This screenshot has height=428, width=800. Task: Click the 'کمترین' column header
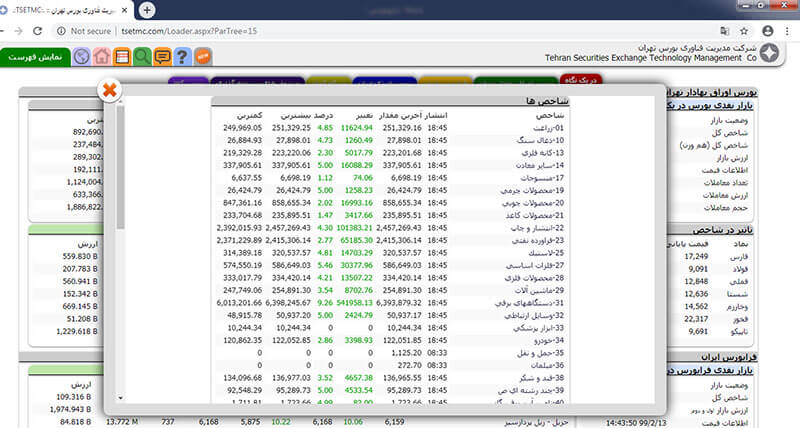[249, 115]
